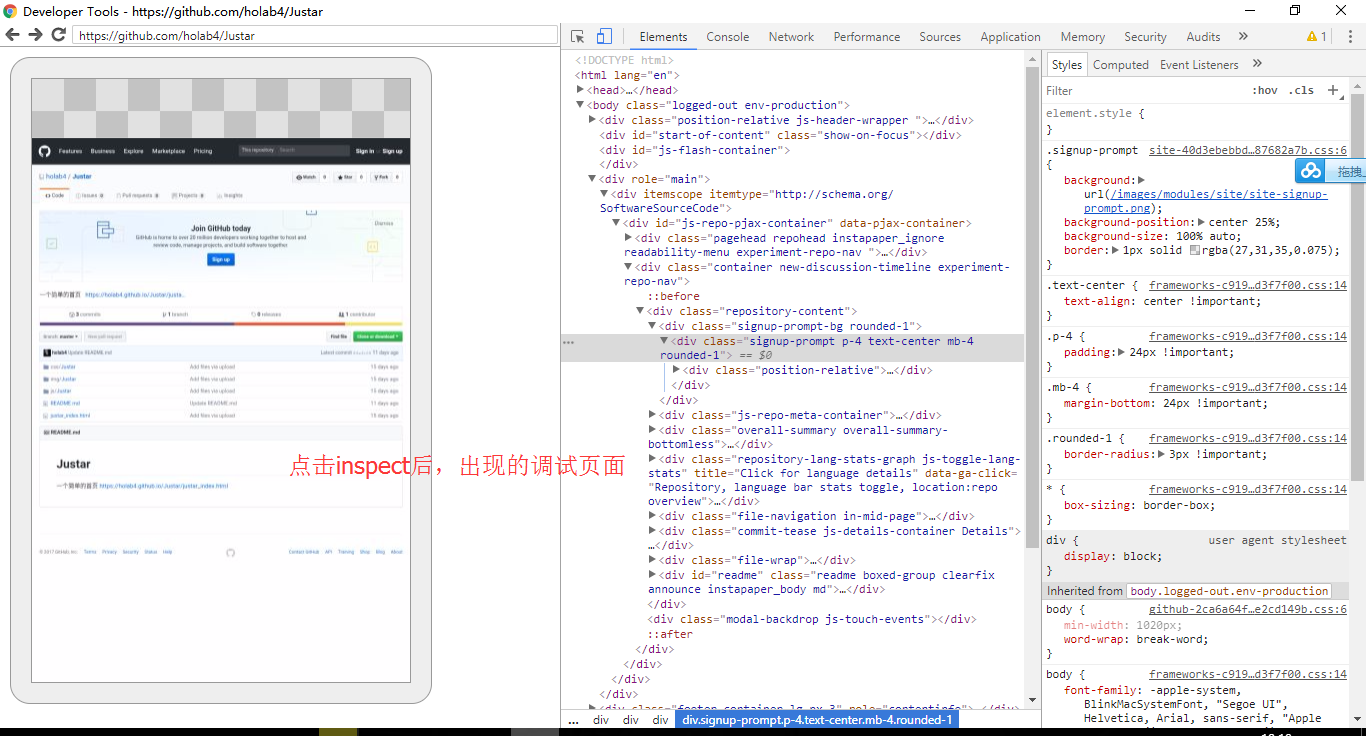Open the Event Listeners sidebar tab
1366x736 pixels.
(x=1199, y=65)
